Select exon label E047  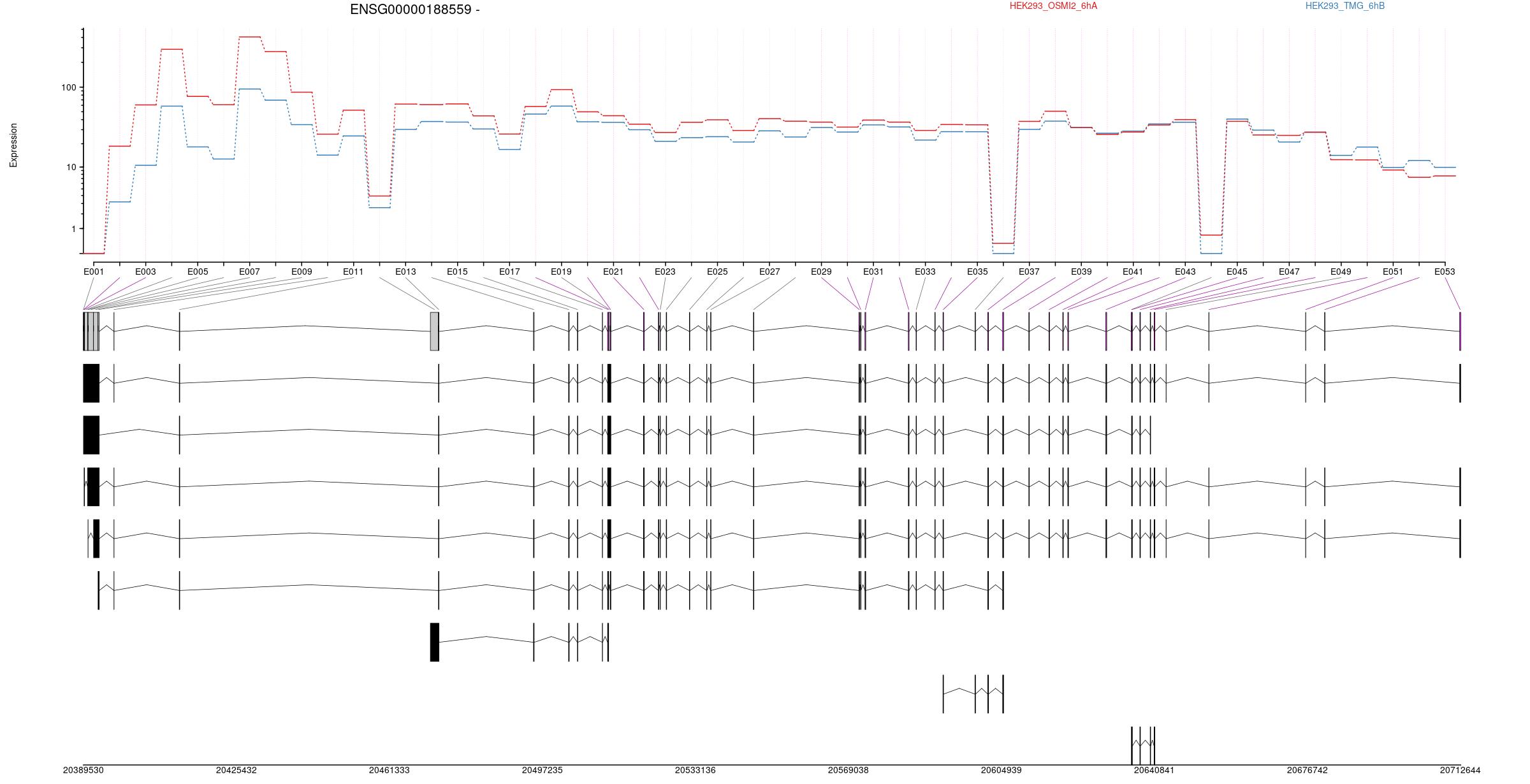(x=1289, y=272)
